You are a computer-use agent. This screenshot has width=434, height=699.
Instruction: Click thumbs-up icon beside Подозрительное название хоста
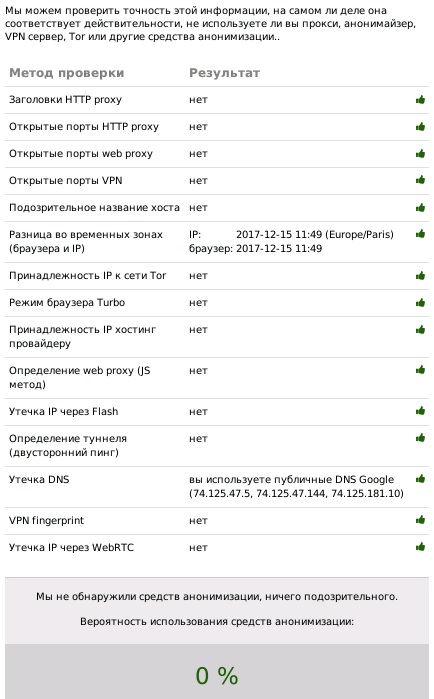[x=420, y=207]
